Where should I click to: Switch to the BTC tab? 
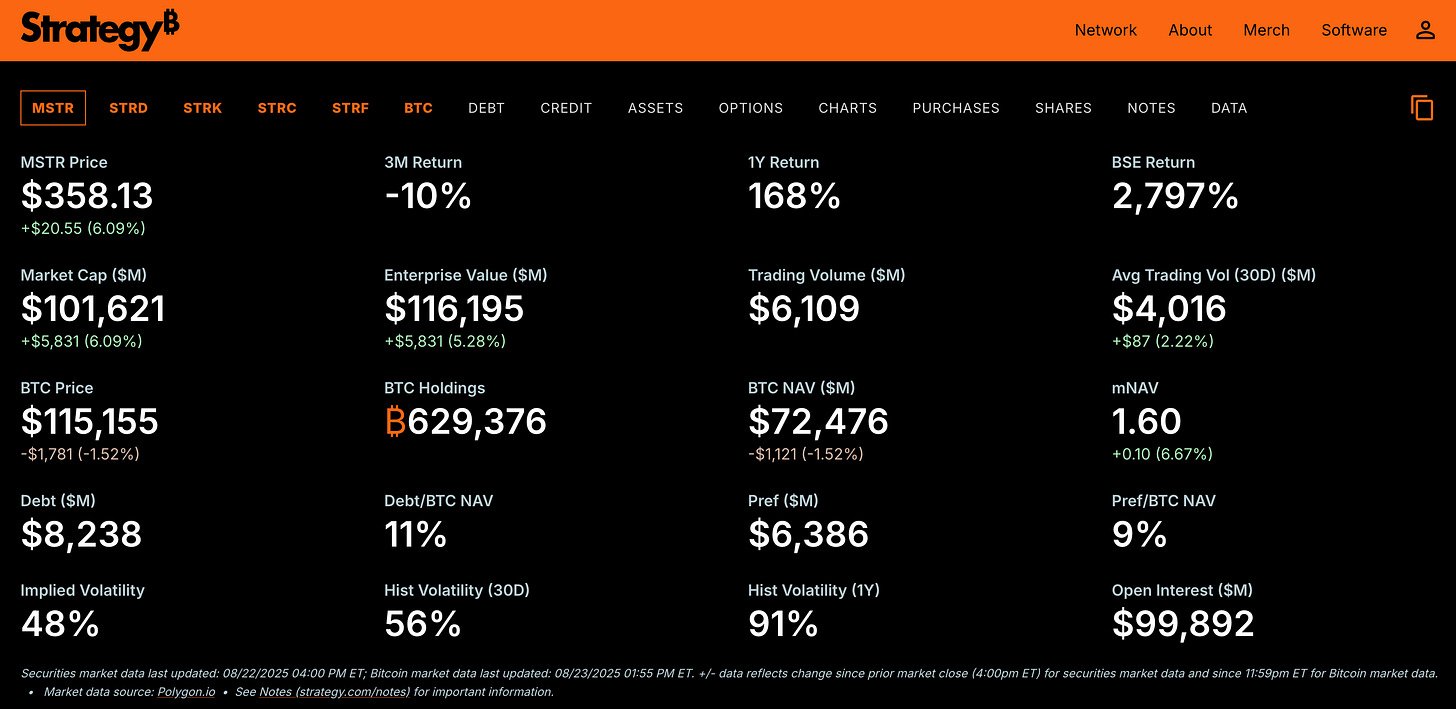pos(418,108)
